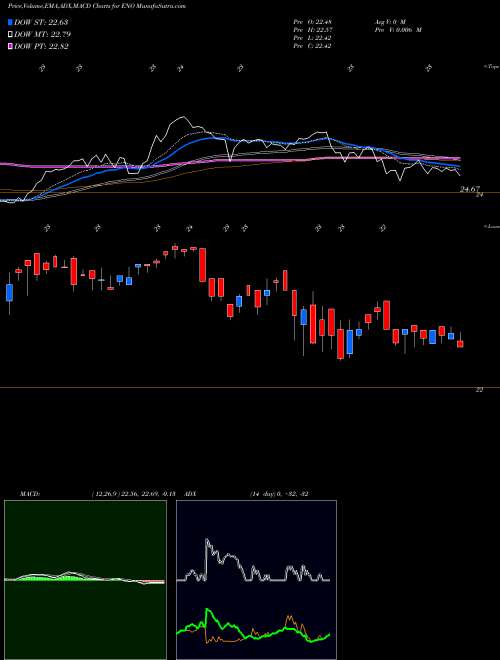The image size is (500, 660).
Task: Click the Avg V: 0 M text
Action: click(x=389, y=21)
